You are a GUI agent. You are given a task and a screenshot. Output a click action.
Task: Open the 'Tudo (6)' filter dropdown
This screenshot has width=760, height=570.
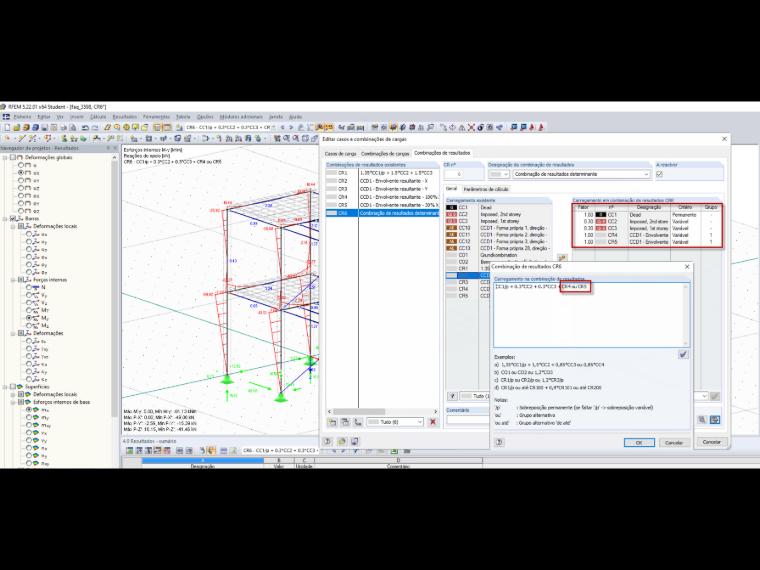[395, 422]
